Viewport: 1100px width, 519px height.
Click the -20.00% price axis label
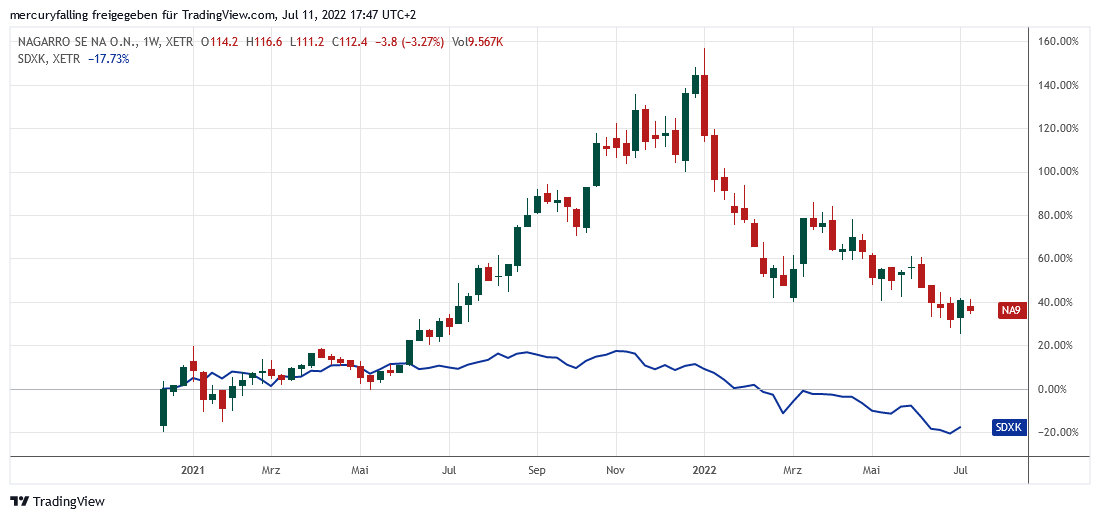pos(1060,432)
